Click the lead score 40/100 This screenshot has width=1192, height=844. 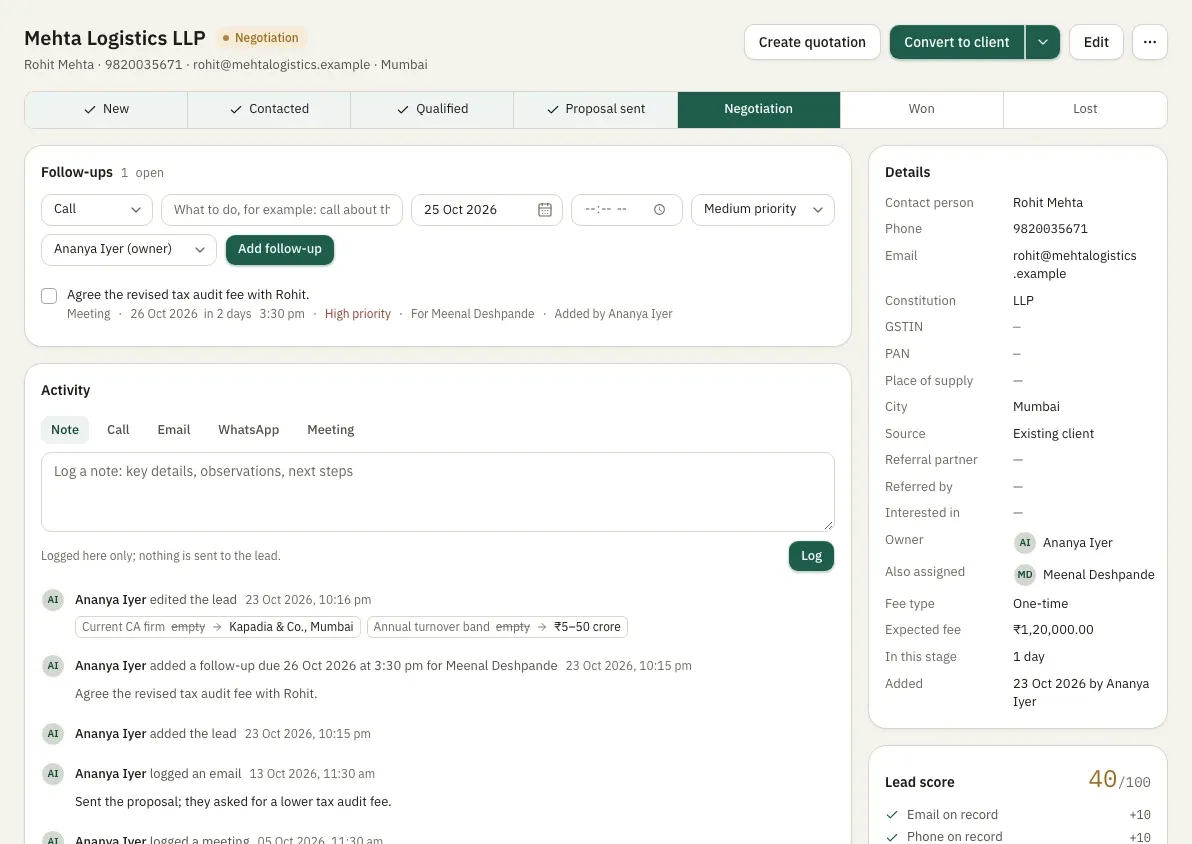[x=1119, y=779]
